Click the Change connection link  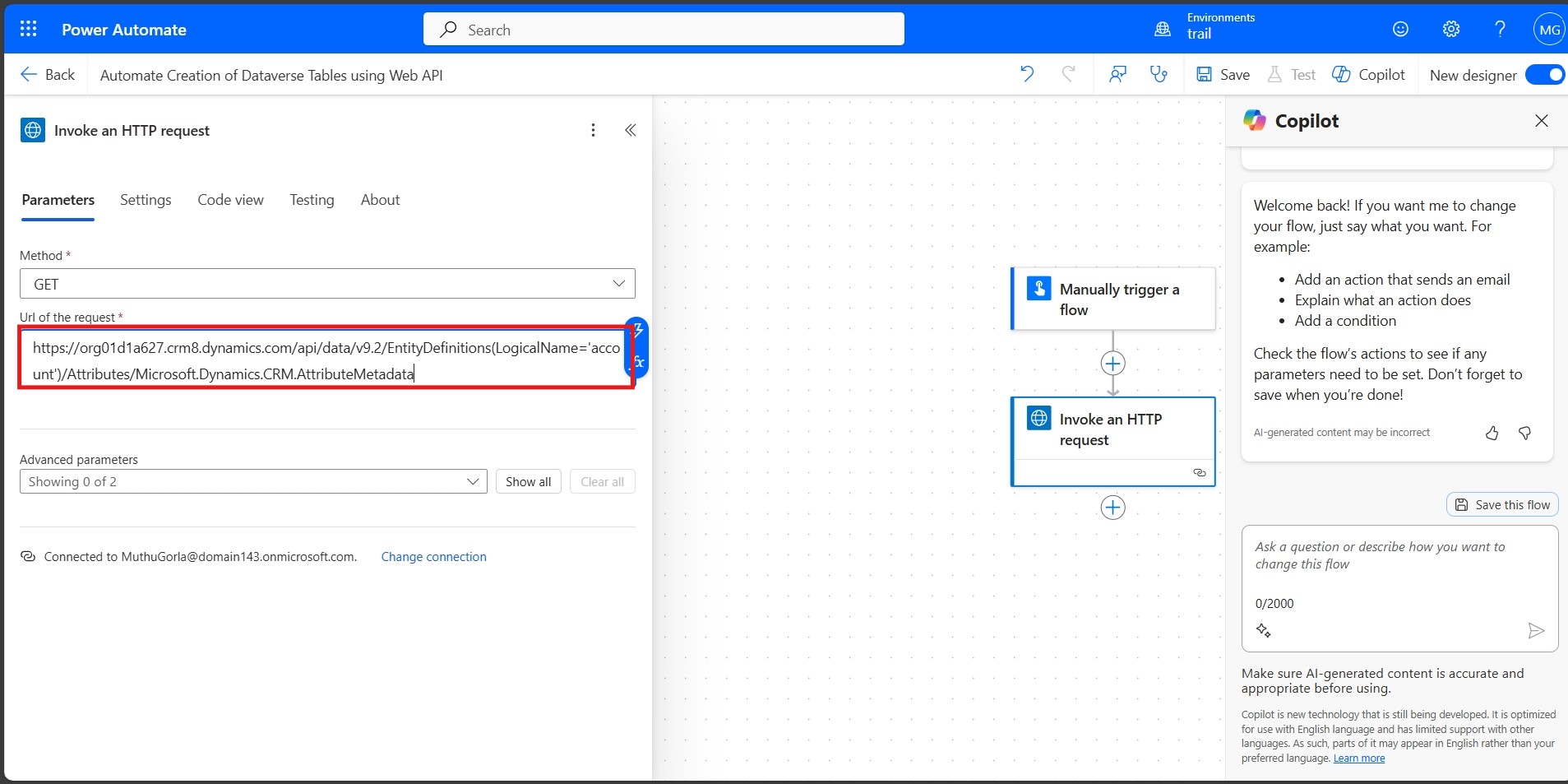pos(433,557)
